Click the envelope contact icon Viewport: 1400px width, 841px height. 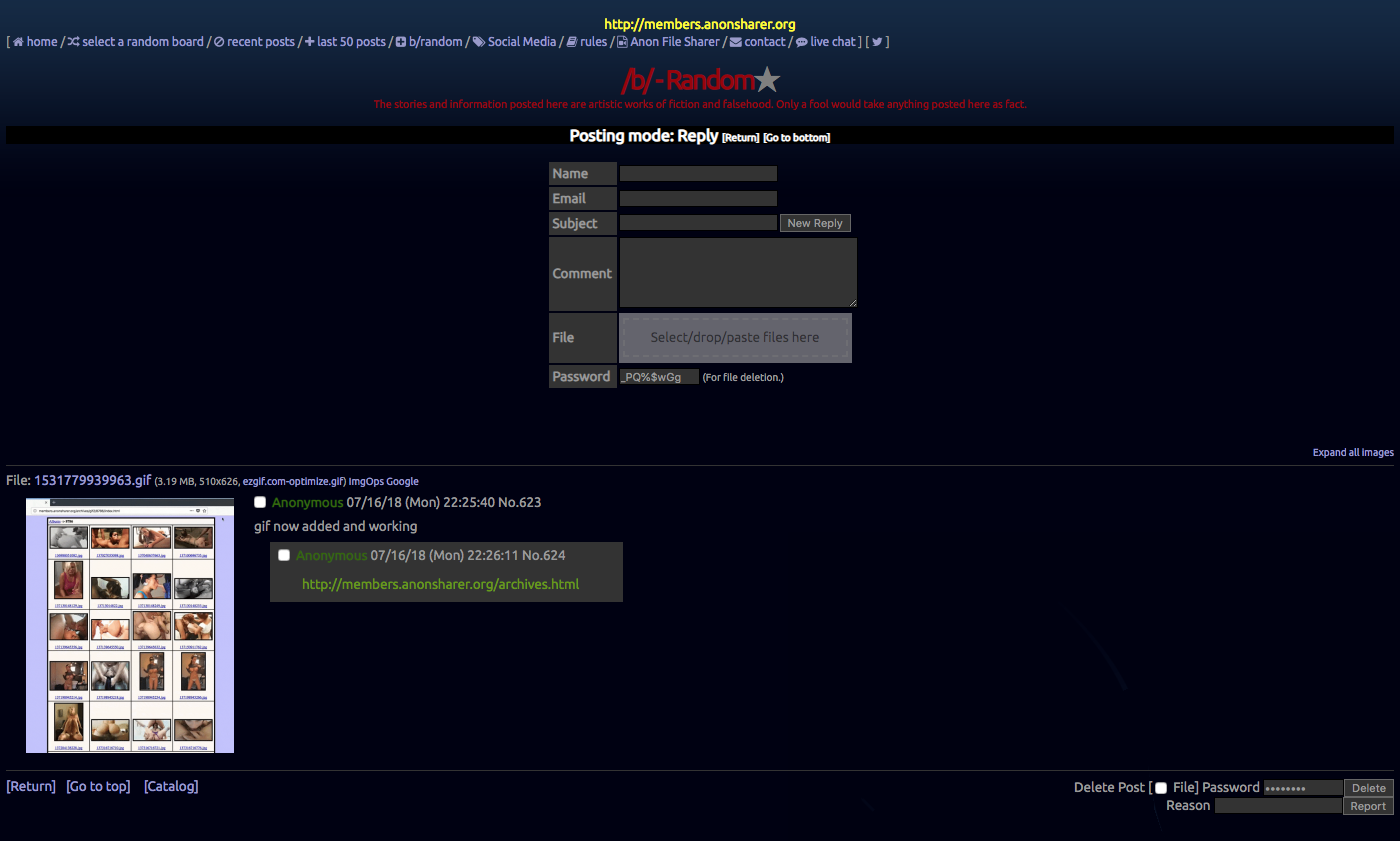(x=736, y=42)
